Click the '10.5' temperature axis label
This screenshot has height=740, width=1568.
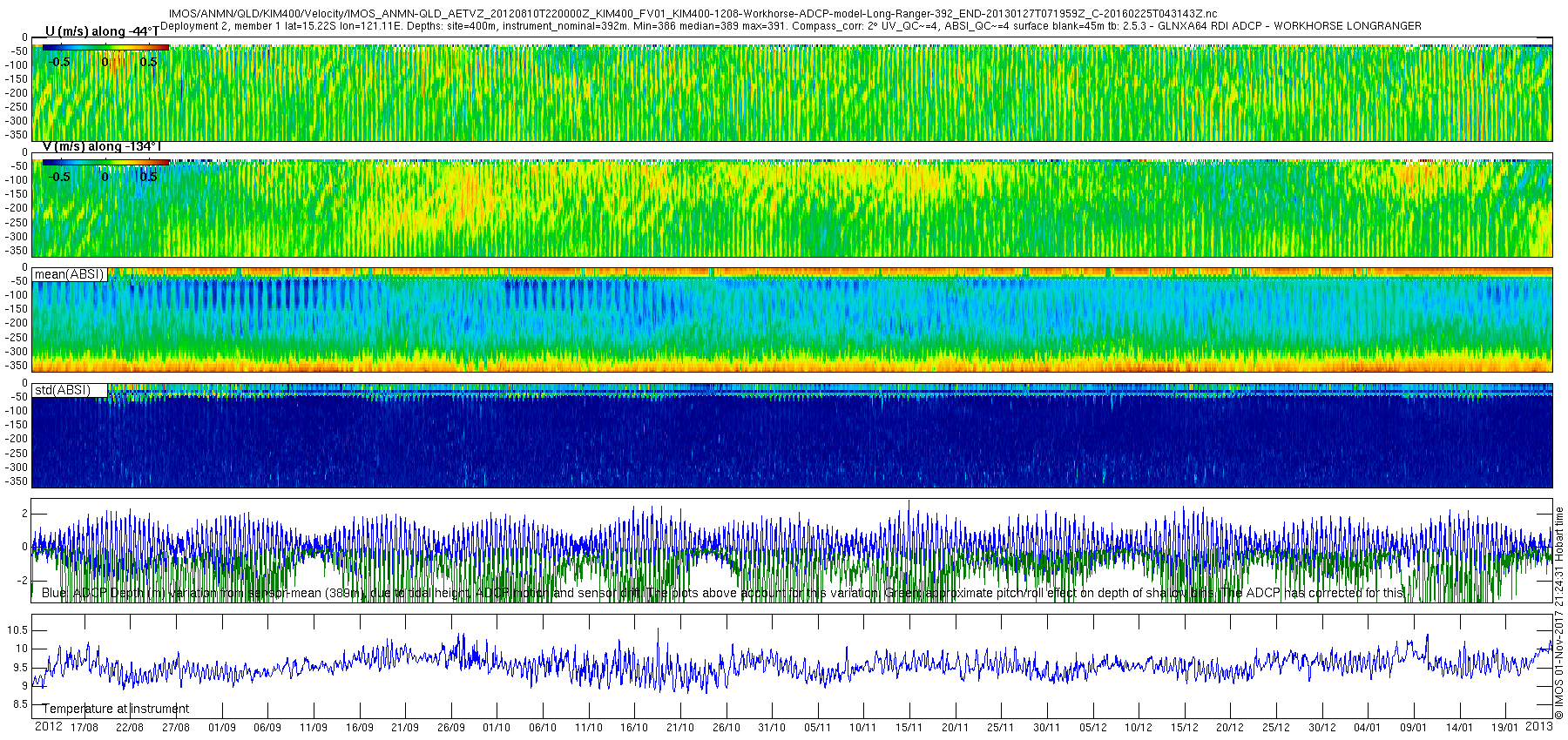[17, 630]
